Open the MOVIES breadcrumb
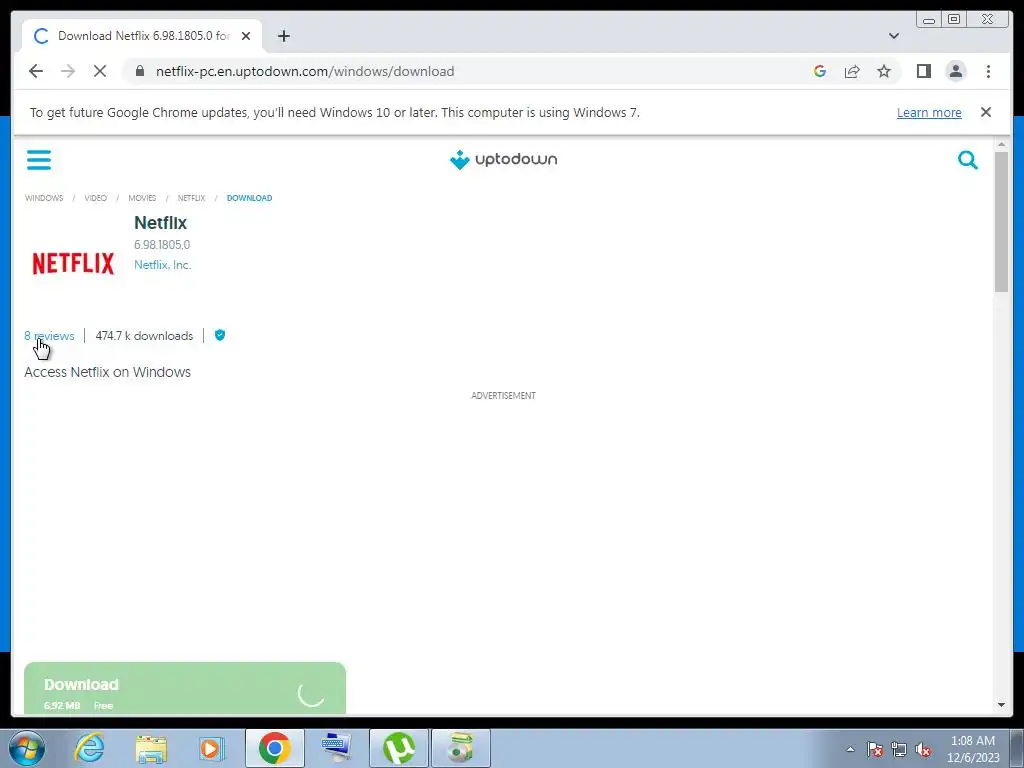 point(142,198)
